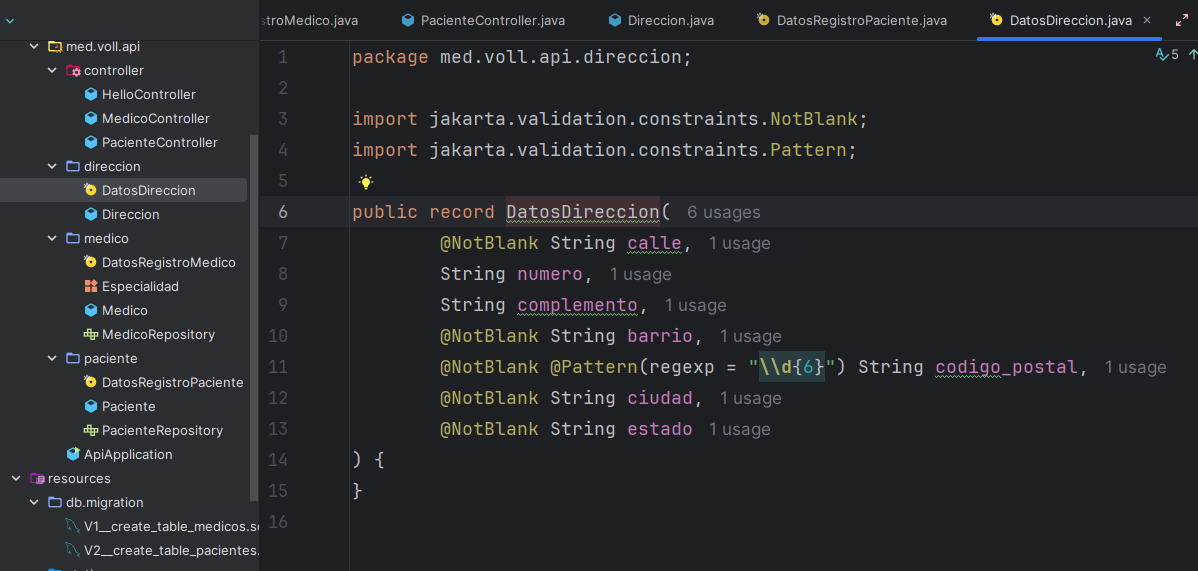Switch to the Direccion.java tab

pyautogui.click(x=662, y=21)
